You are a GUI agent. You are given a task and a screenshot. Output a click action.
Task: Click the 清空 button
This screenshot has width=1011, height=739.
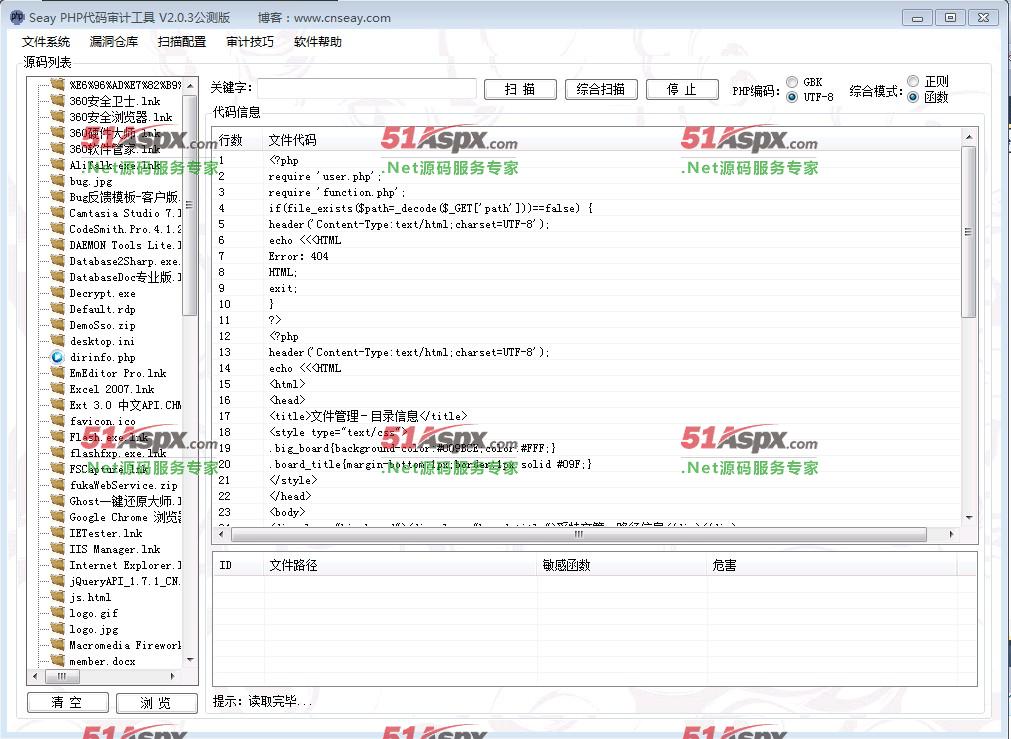tap(67, 702)
